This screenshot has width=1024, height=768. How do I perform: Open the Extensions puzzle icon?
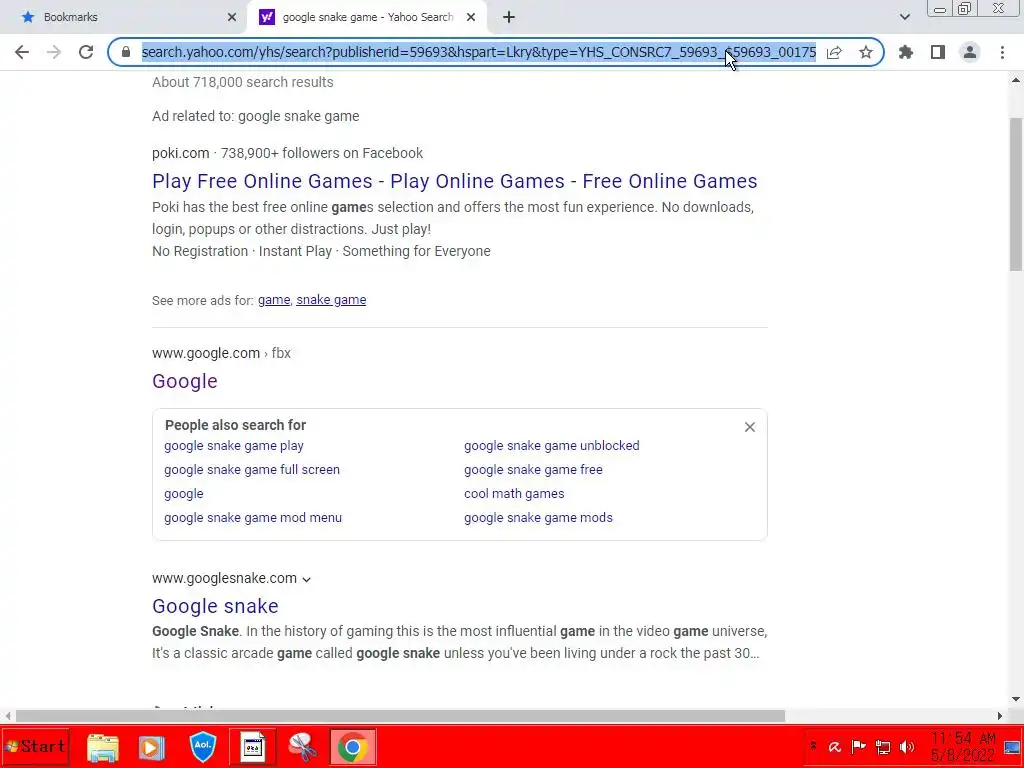[x=906, y=52]
